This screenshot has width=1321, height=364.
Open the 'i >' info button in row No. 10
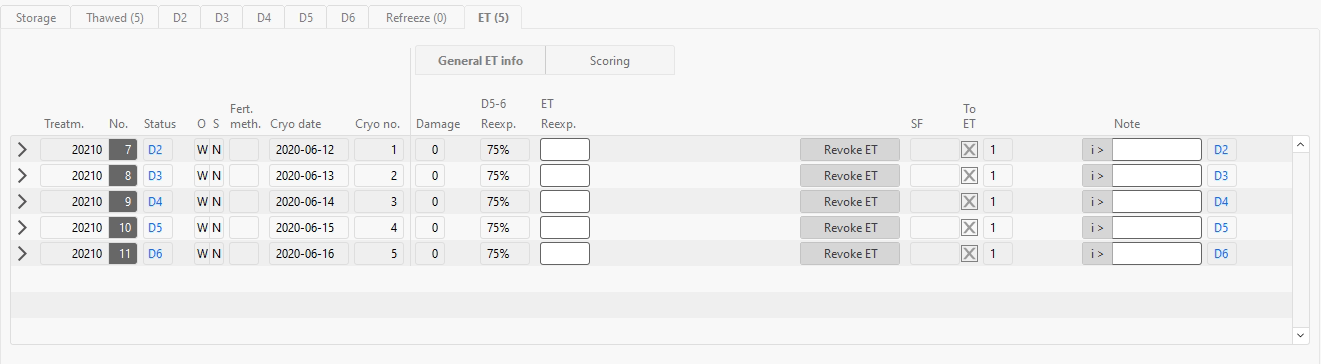(1097, 228)
